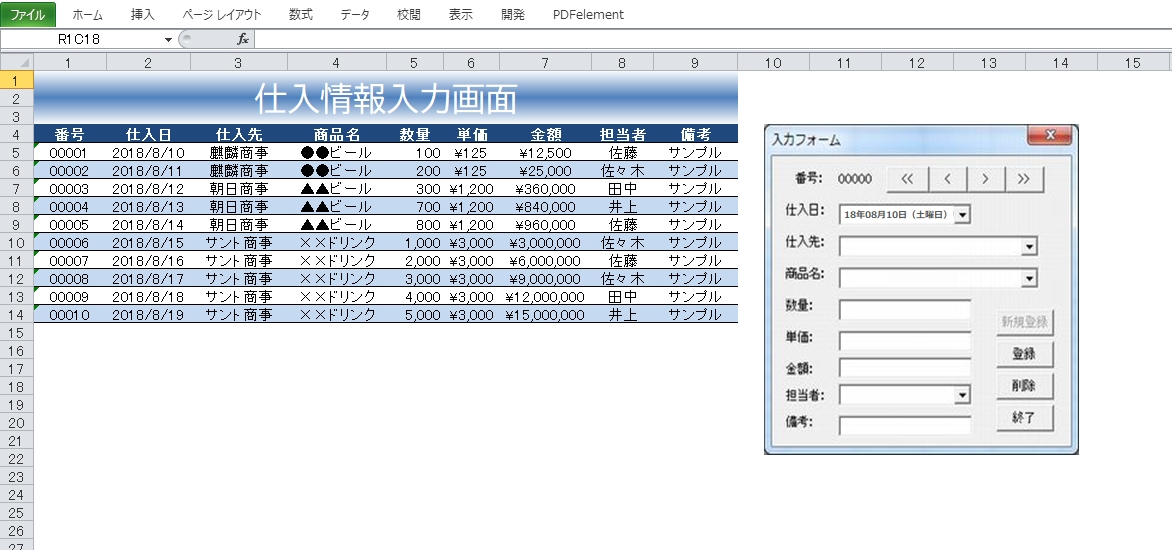
Task: Click date cell 2018/8/19
Action: coord(148,315)
